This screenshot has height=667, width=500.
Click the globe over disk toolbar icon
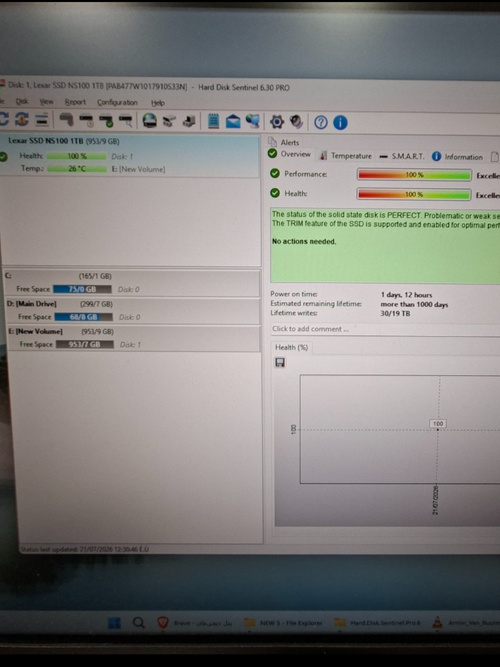149,121
